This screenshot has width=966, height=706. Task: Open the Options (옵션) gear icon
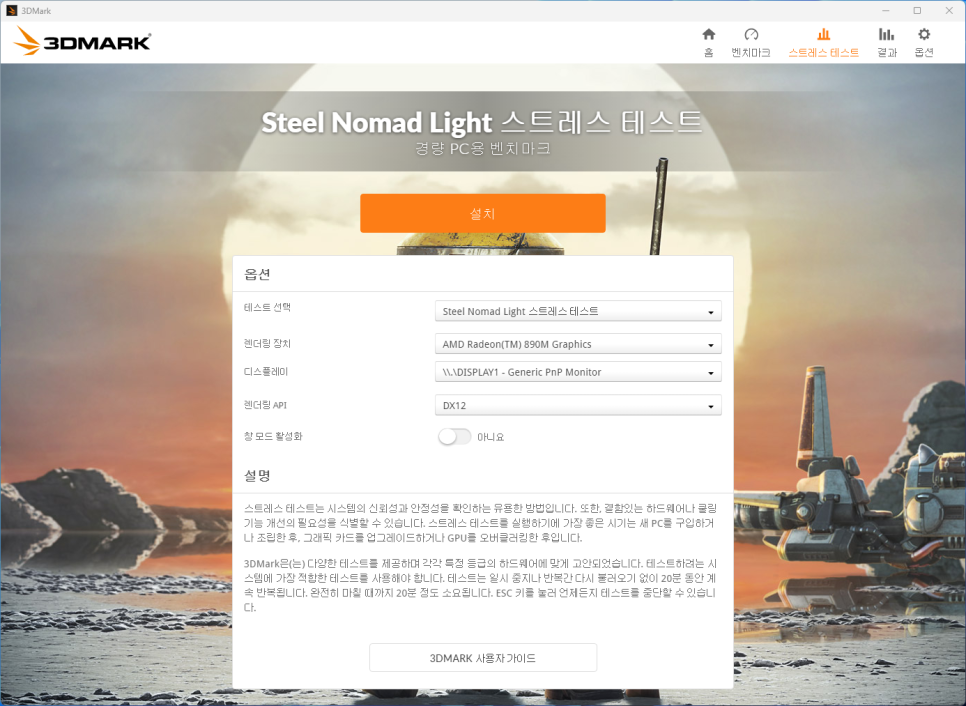(924, 35)
